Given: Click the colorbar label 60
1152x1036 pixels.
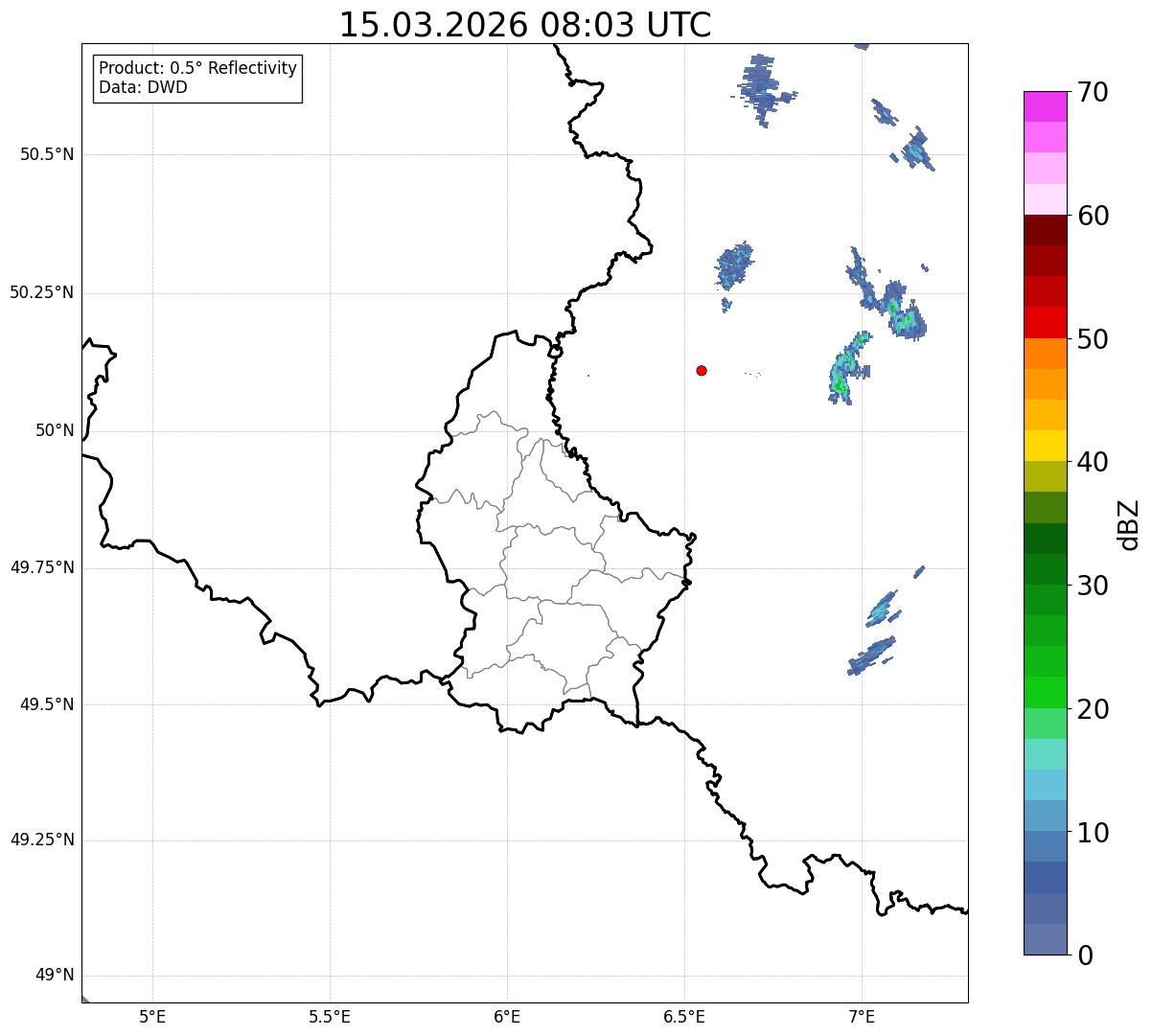Looking at the screenshot, I should pos(1093,216).
